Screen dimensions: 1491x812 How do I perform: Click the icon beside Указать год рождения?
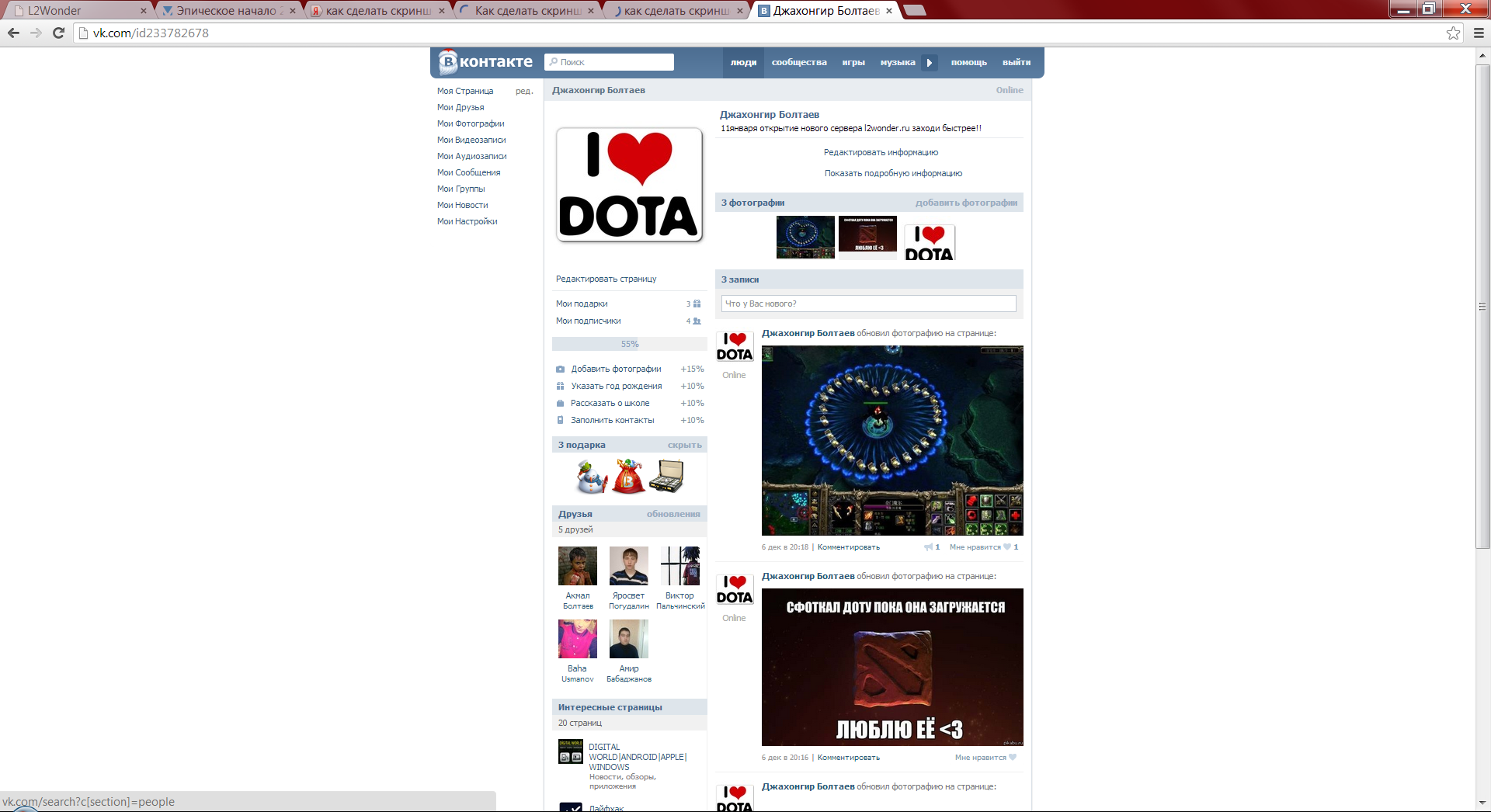click(560, 386)
